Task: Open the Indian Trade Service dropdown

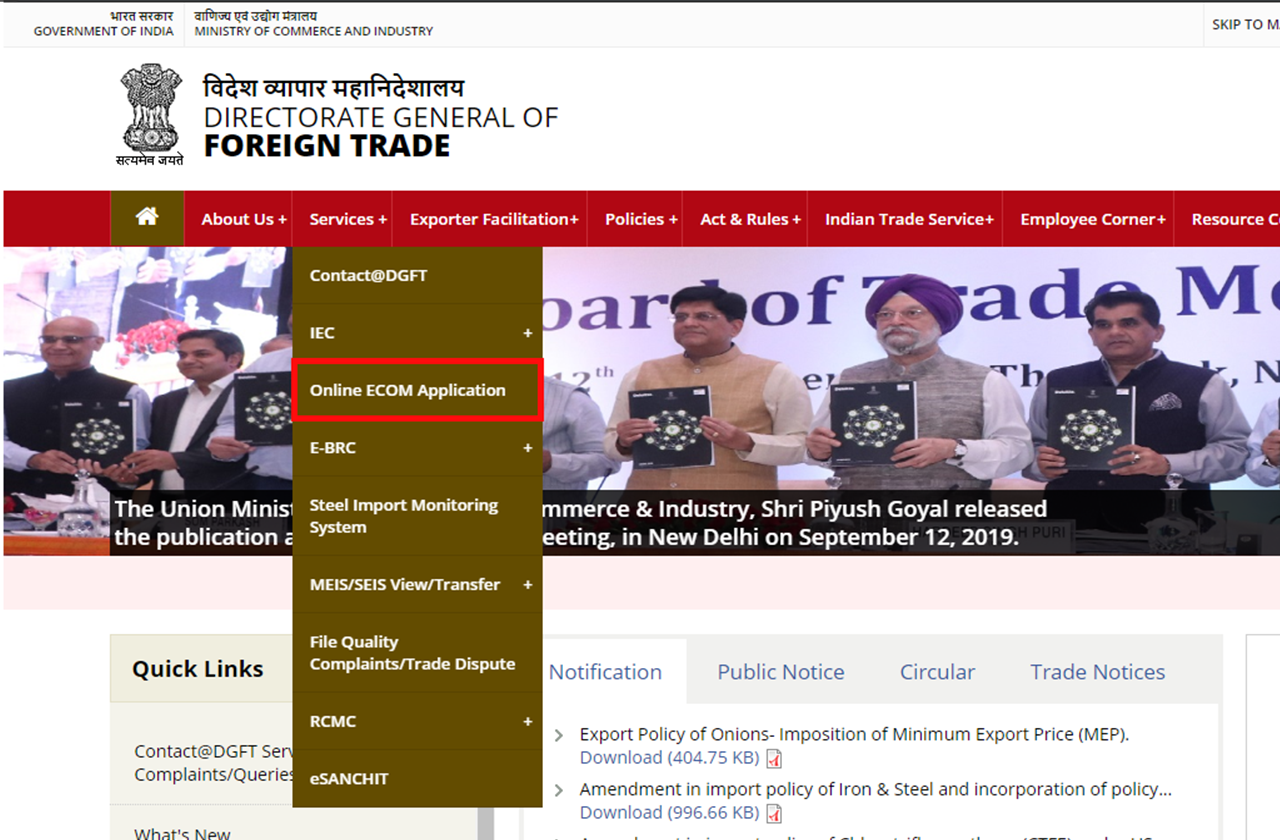Action: [x=909, y=219]
